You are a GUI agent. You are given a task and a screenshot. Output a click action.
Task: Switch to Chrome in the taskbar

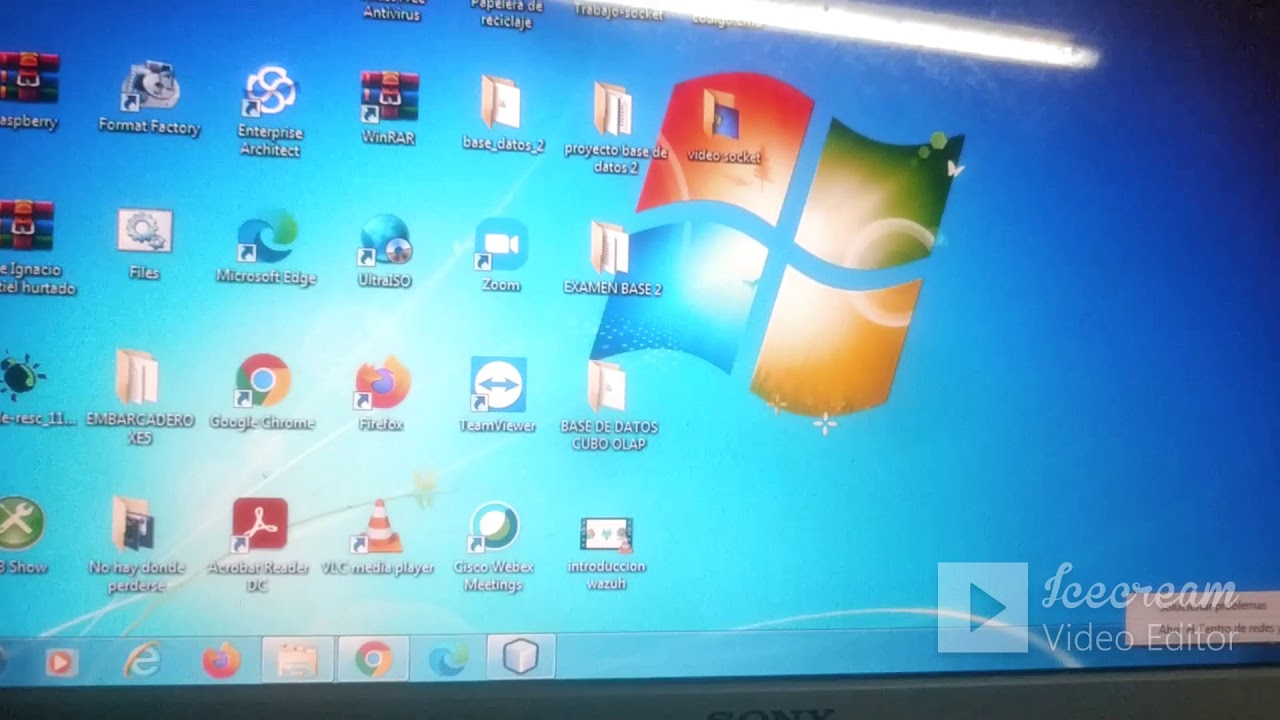(373, 659)
